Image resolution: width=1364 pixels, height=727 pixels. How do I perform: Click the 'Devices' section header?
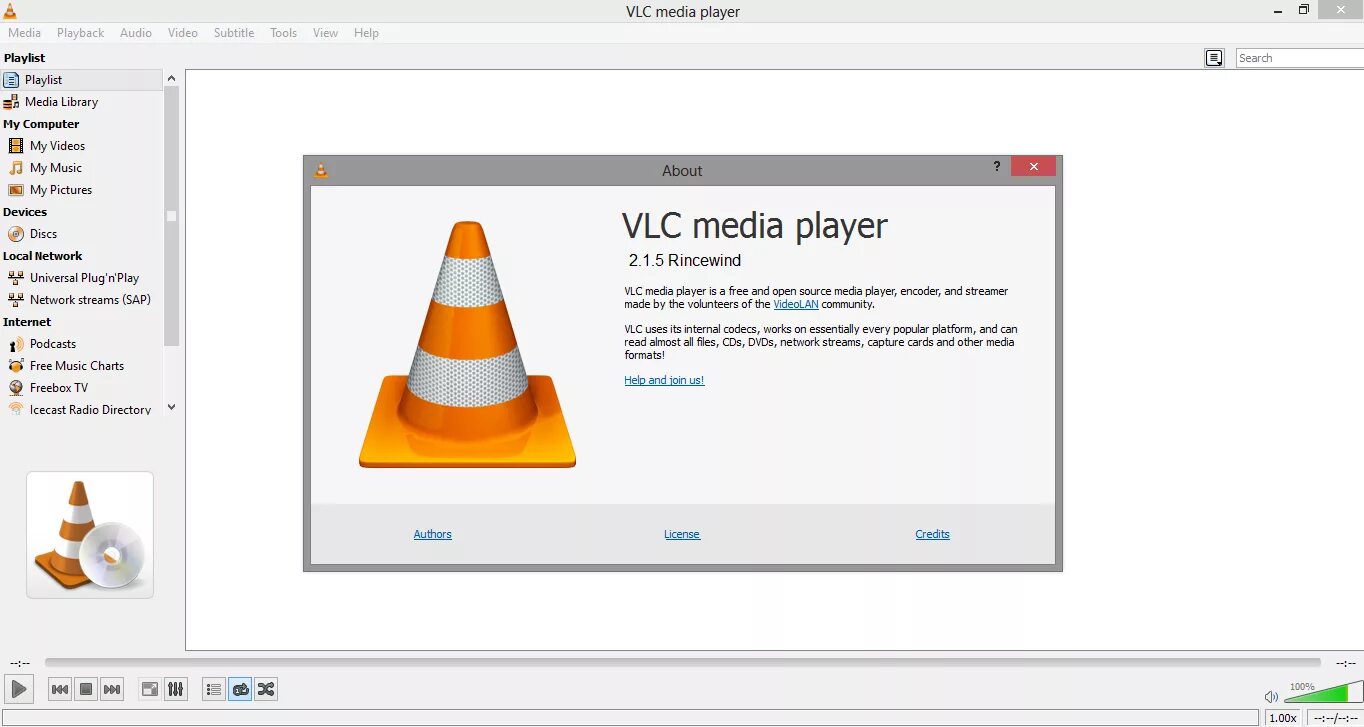tap(25, 212)
